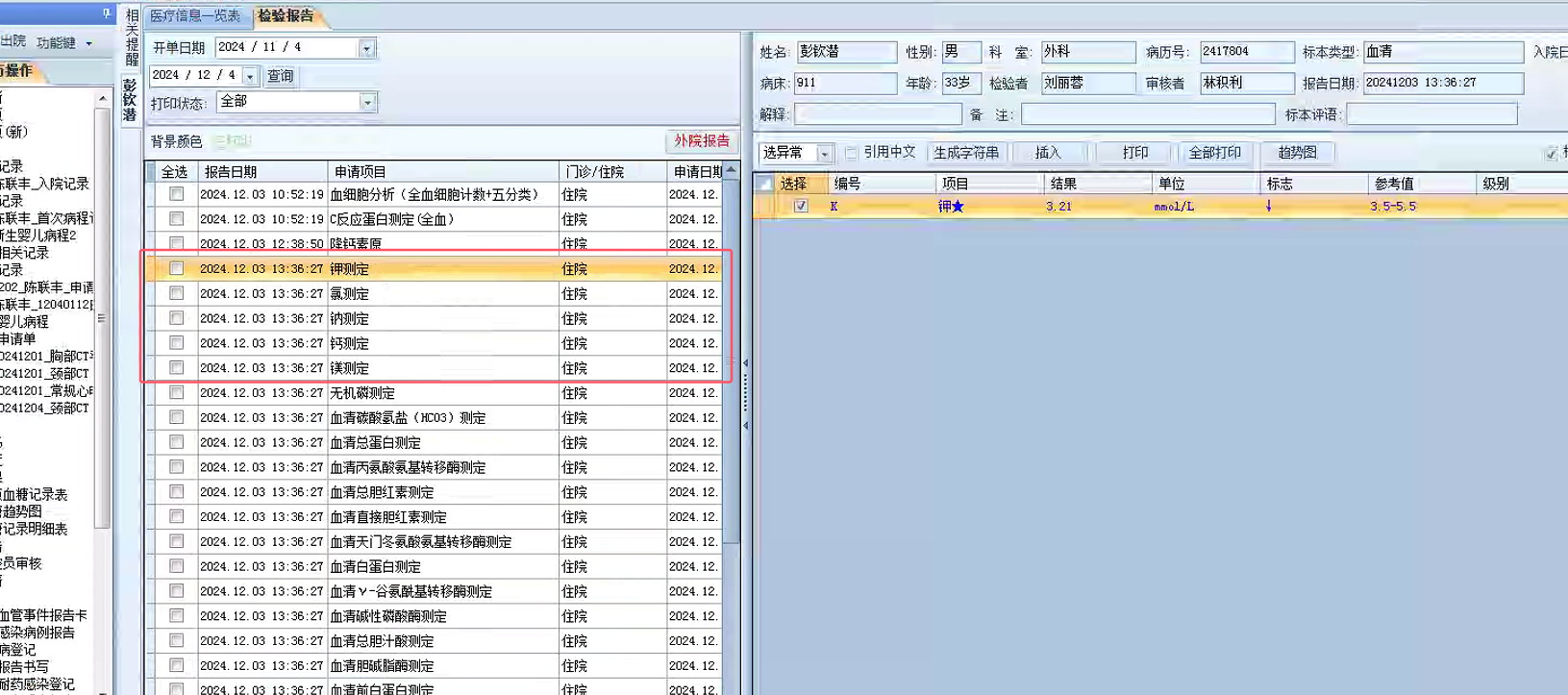Open the vertical 彭钦潜 patient tab
This screenshot has height=695, width=1568.
[131, 100]
